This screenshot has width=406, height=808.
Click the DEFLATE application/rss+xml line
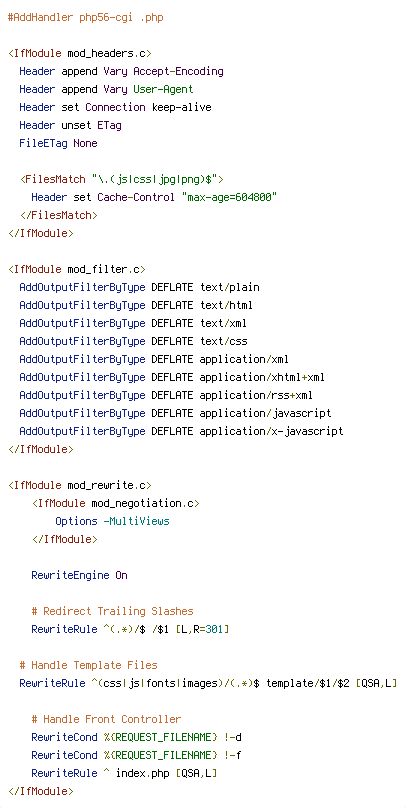click(166, 396)
